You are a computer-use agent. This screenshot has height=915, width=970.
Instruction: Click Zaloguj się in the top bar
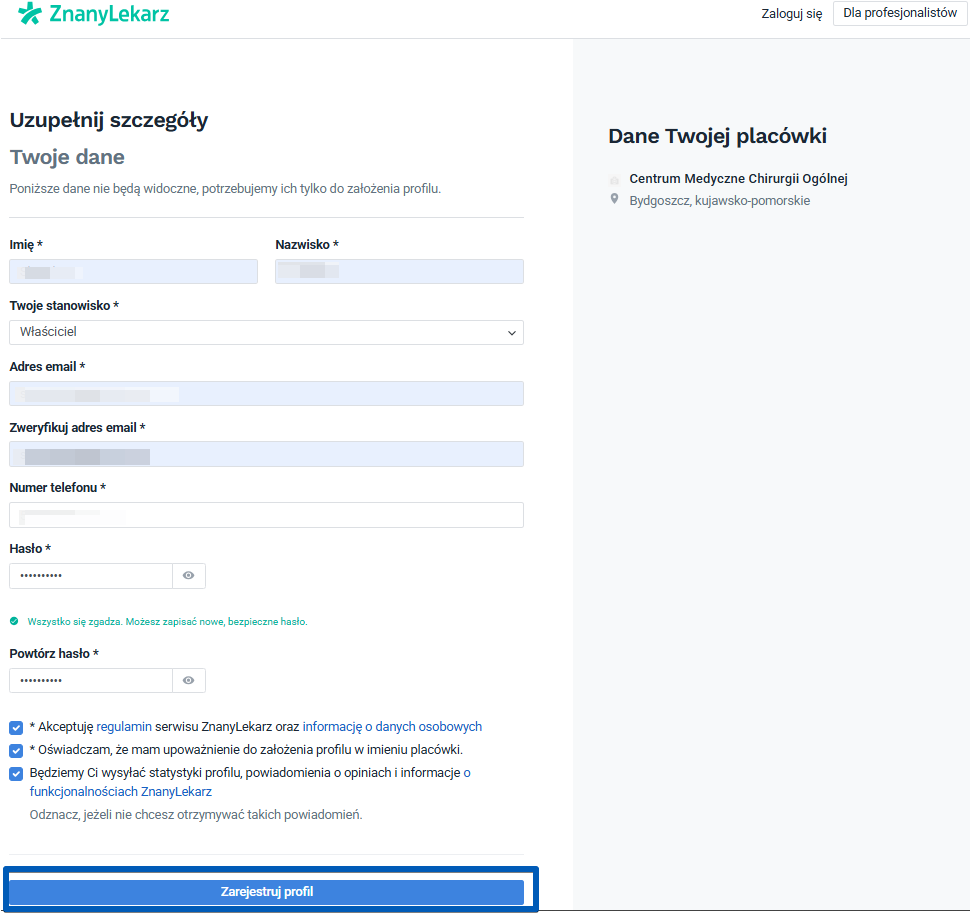click(791, 14)
